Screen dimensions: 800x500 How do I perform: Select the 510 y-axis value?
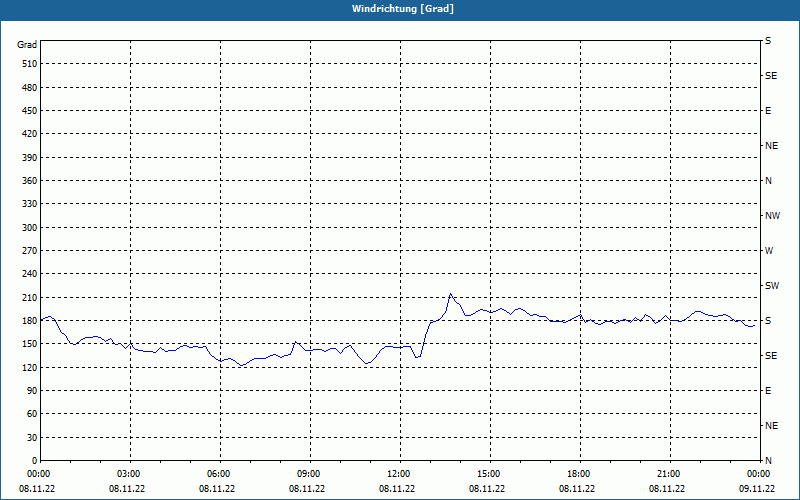(x=30, y=64)
